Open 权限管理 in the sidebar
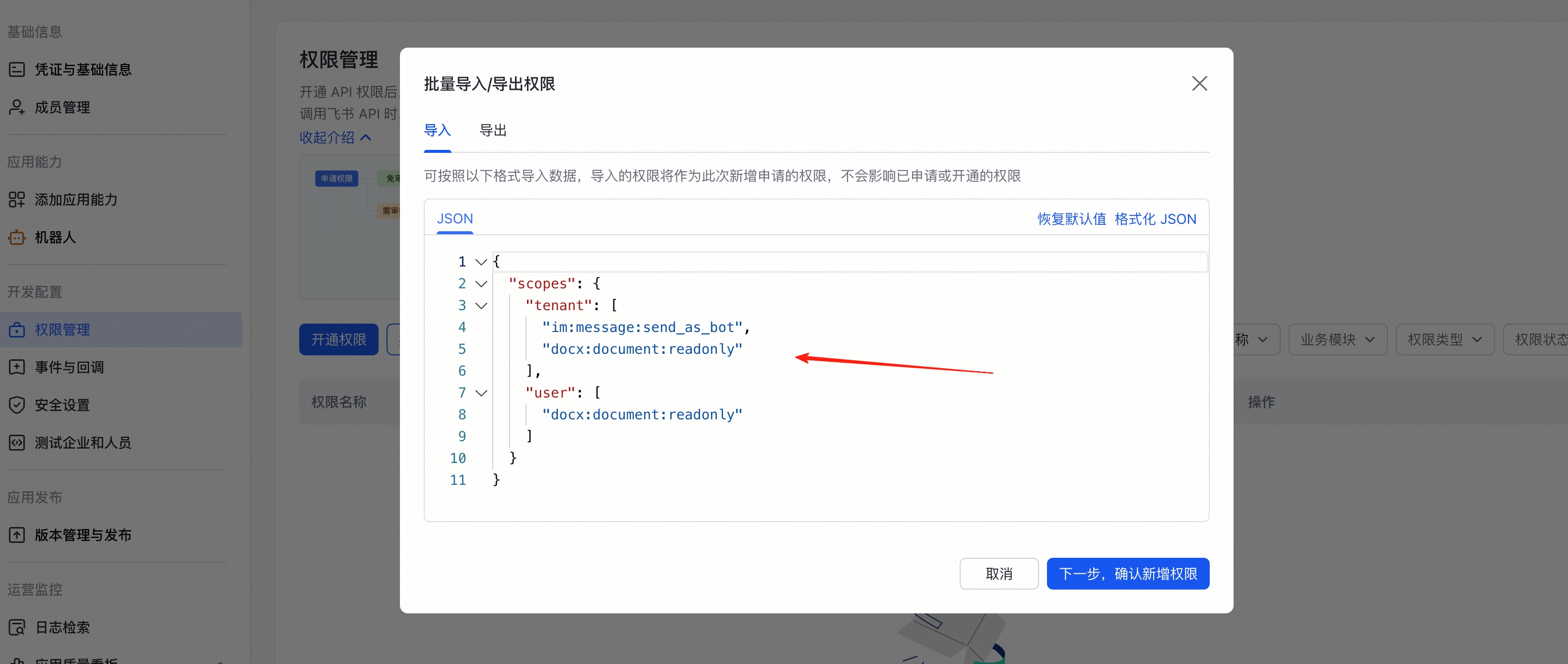Screen dimensions: 1568x664 63,329
